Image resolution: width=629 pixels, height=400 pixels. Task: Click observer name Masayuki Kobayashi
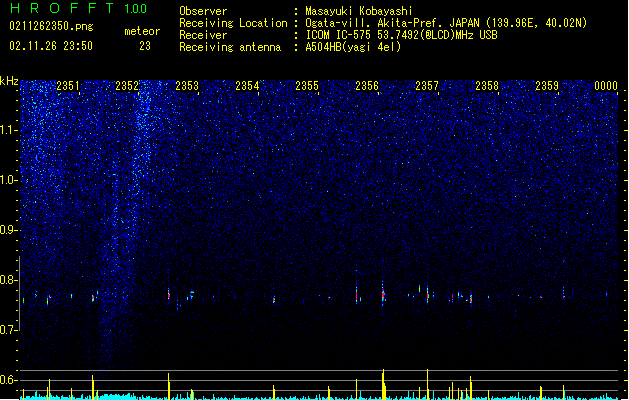pos(359,11)
